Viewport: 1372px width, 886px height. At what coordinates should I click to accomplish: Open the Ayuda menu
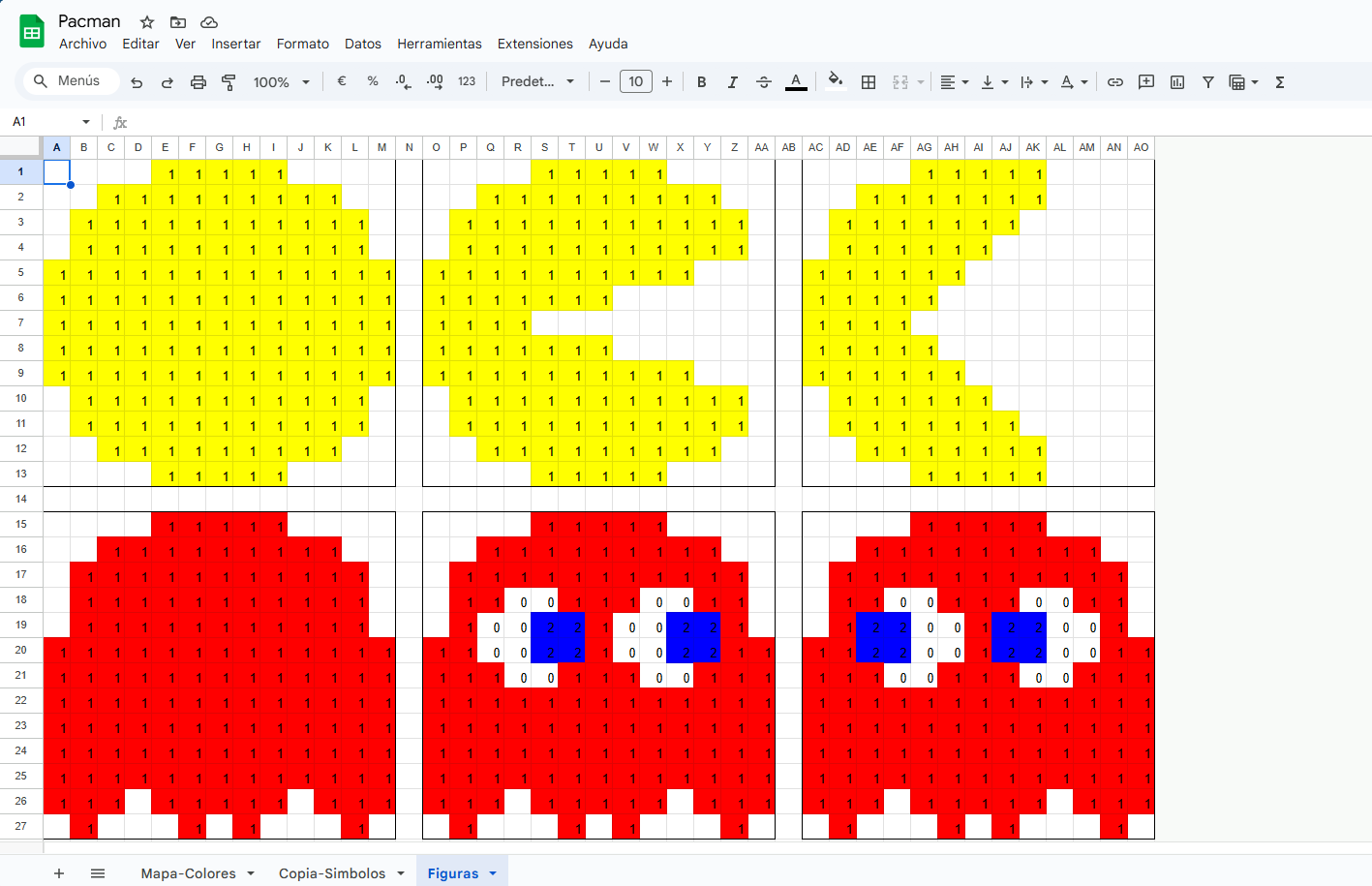pos(608,44)
